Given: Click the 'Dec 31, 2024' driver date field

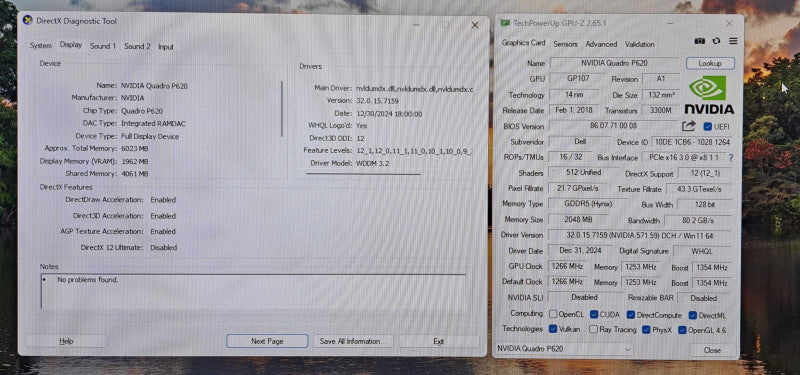Looking at the screenshot, I should coord(580,251).
